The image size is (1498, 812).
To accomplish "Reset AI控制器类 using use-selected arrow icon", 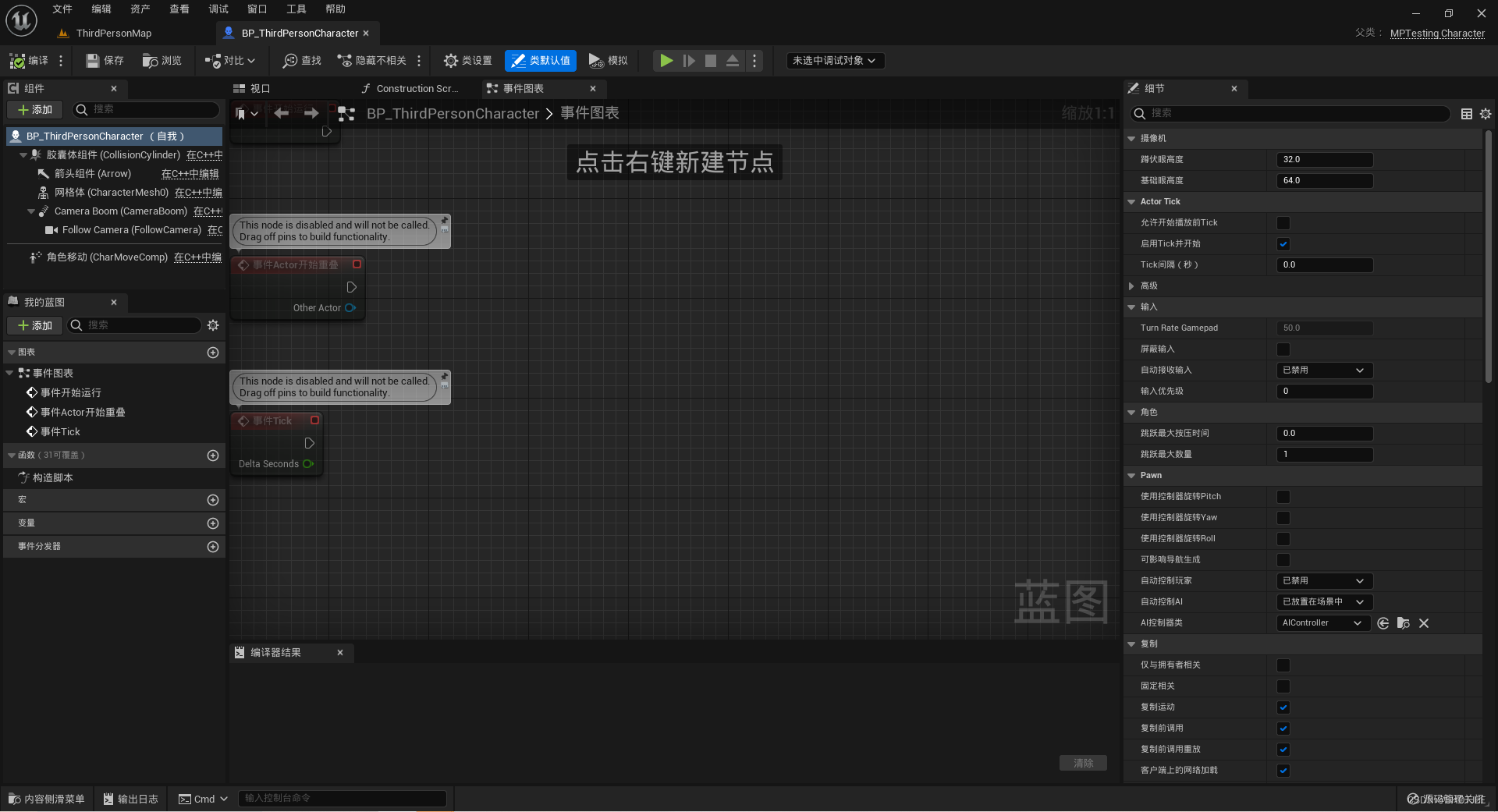I will tap(1383, 623).
